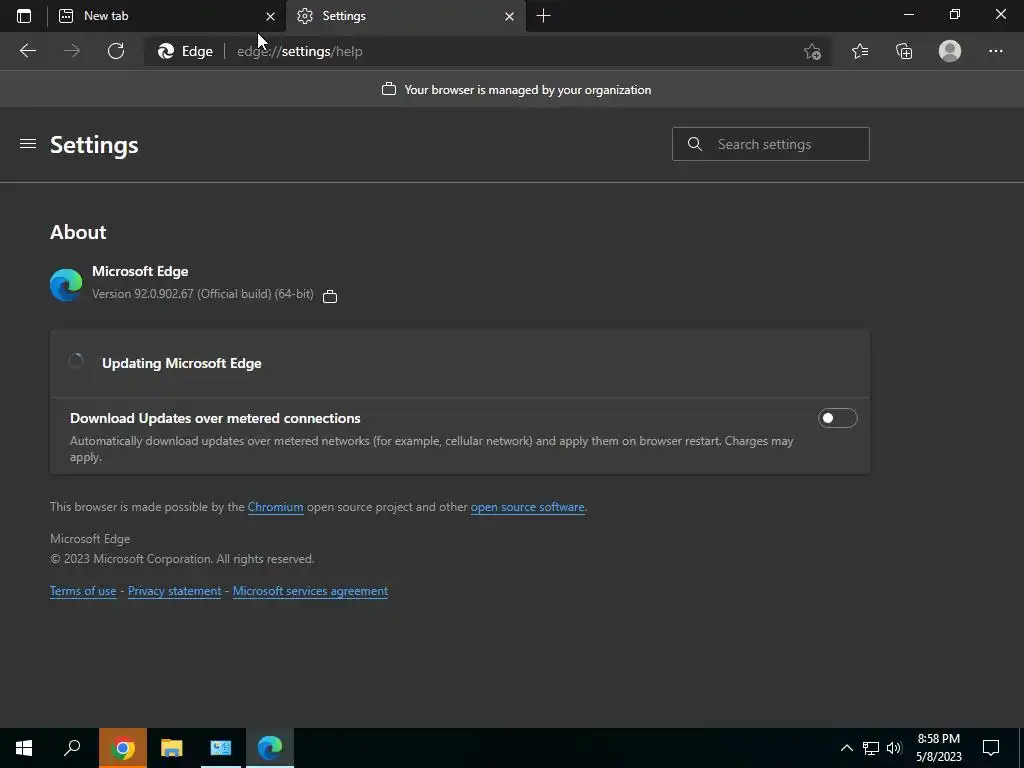Click the magnifier icon in Search settings

coord(695,144)
